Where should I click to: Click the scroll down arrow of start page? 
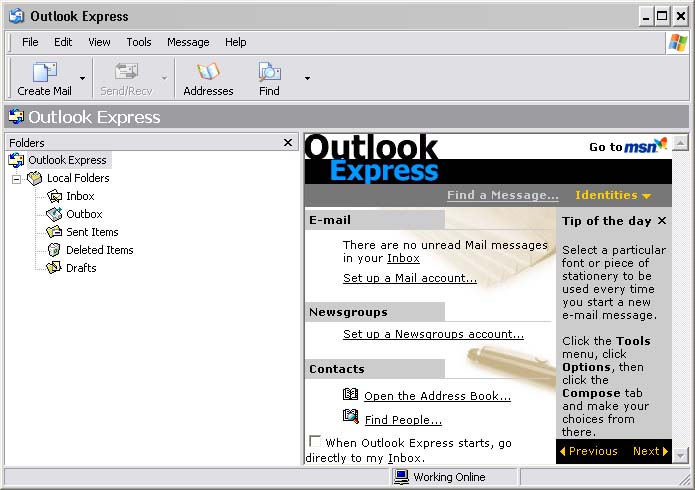click(680, 455)
